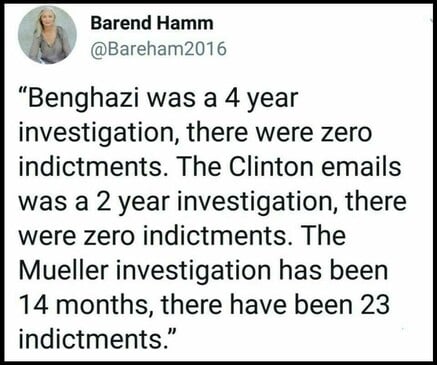The image size is (437, 365).
Task: Open the tweet options caret at top right
Action: 429,21
